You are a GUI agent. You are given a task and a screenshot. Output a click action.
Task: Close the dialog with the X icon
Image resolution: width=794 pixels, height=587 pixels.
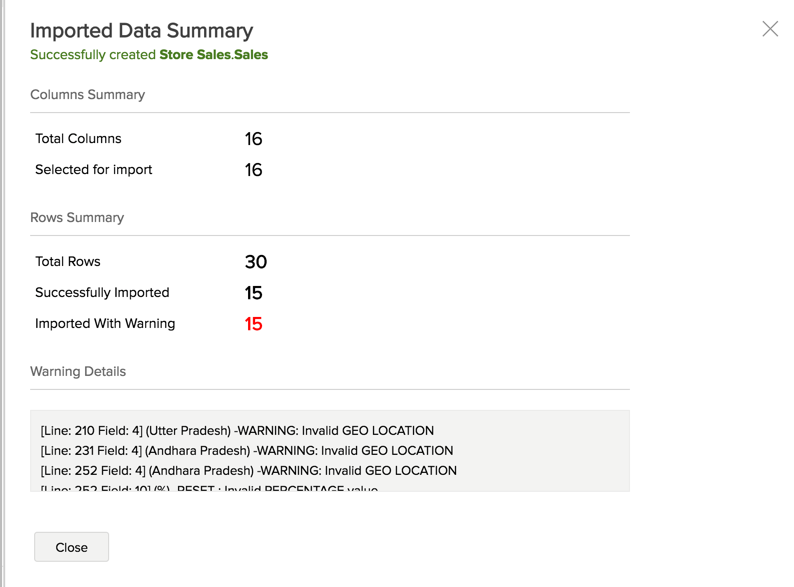tap(769, 29)
